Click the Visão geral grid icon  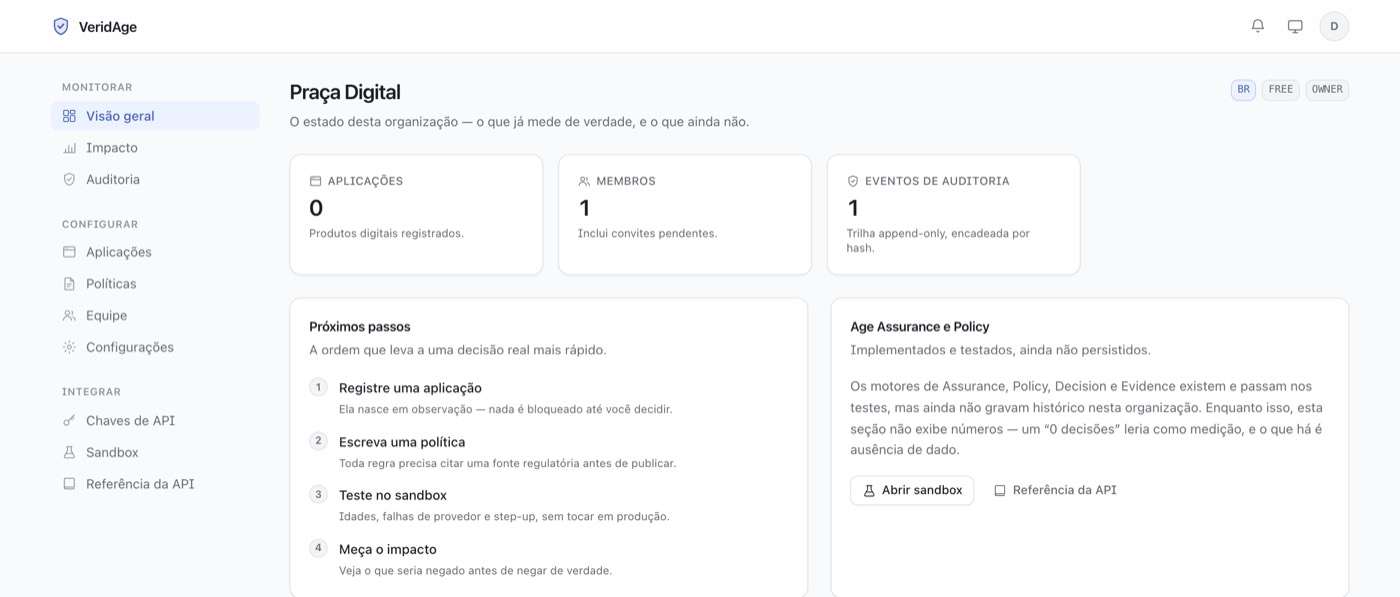(x=69, y=116)
